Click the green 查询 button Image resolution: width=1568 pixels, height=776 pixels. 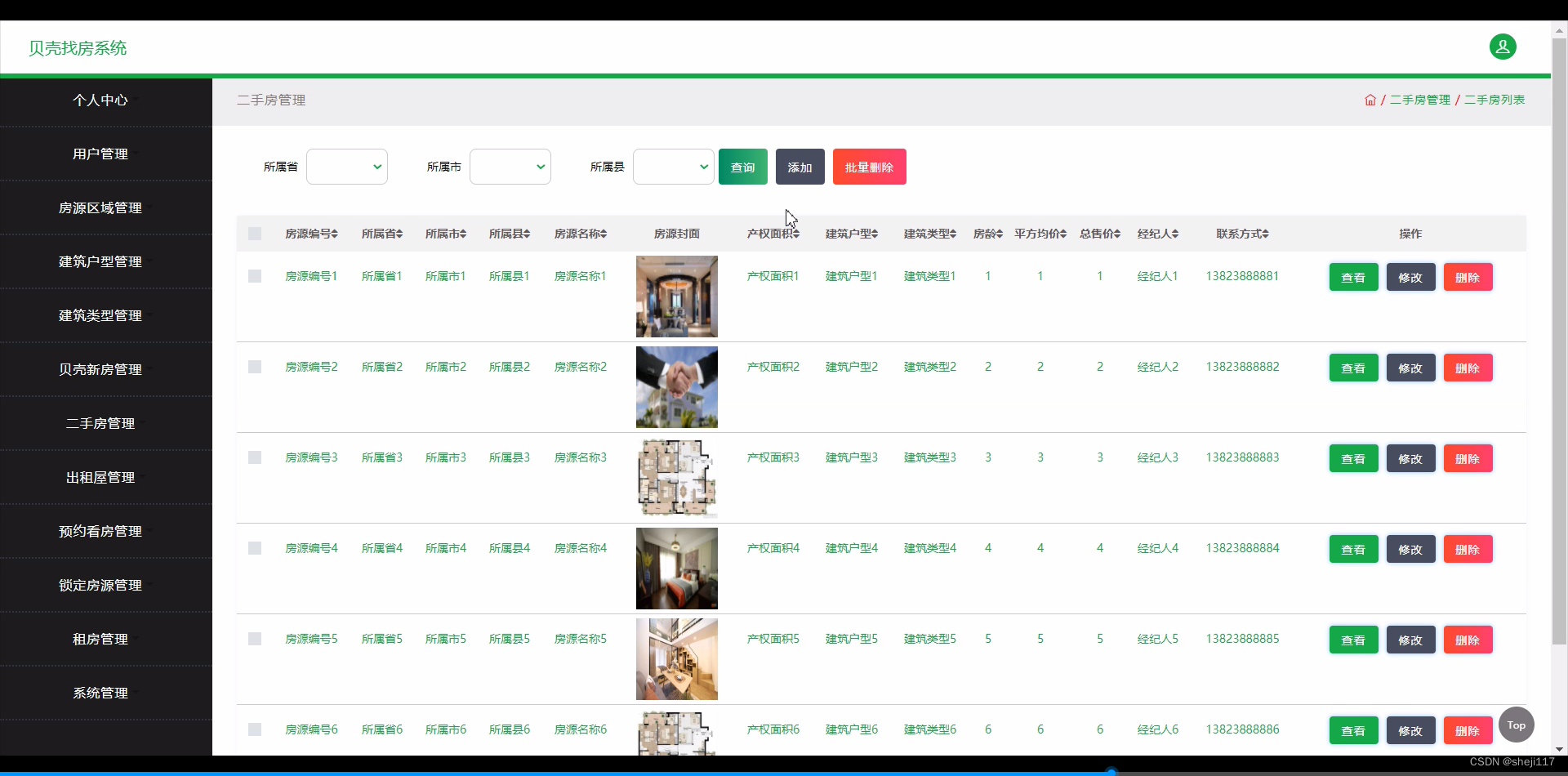coord(743,167)
